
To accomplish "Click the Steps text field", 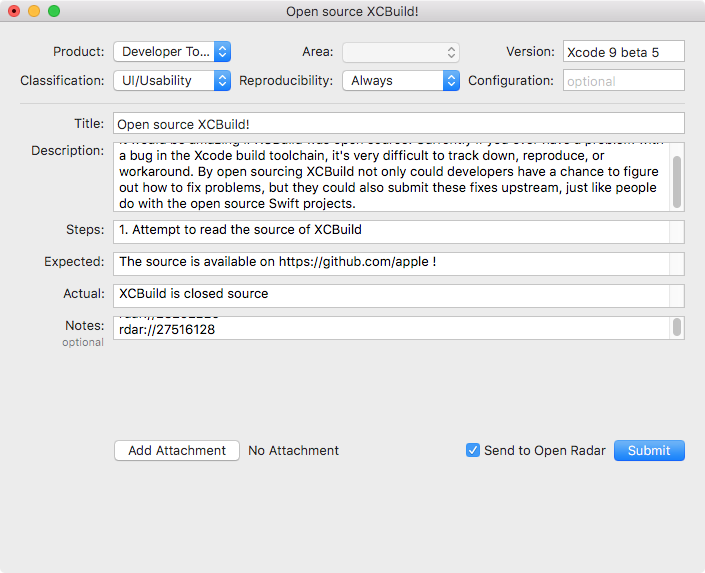I will (398, 232).
